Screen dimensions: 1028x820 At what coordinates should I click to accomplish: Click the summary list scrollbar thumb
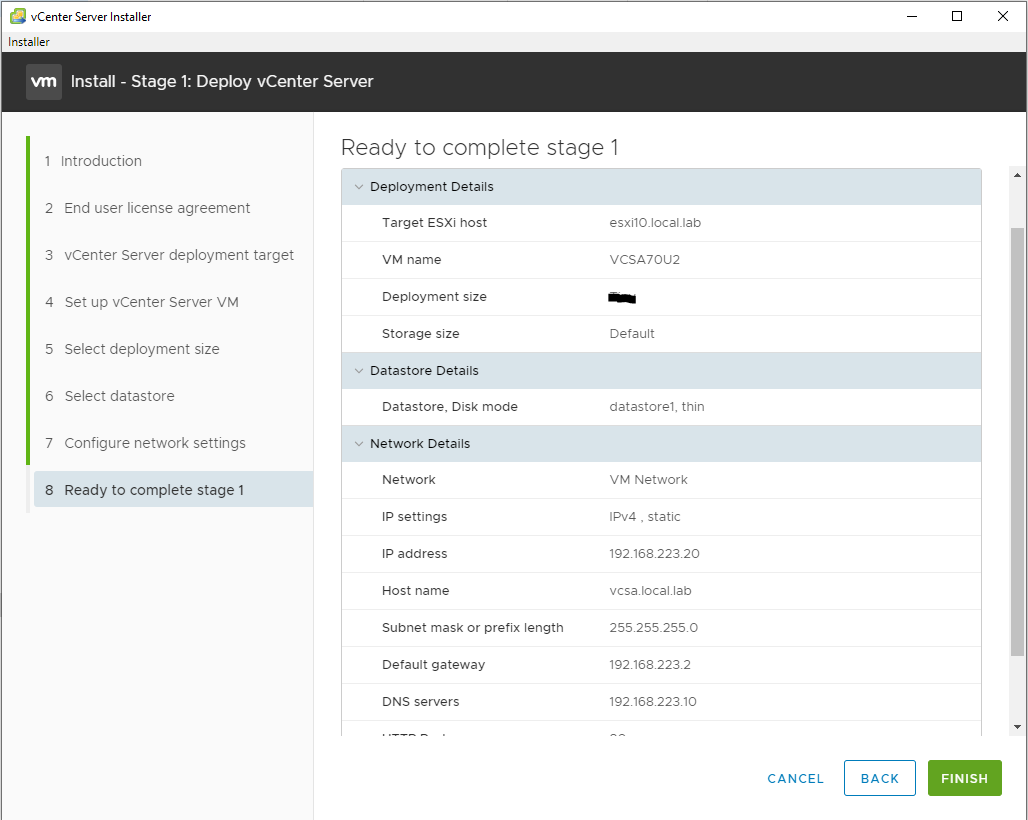click(x=1017, y=442)
